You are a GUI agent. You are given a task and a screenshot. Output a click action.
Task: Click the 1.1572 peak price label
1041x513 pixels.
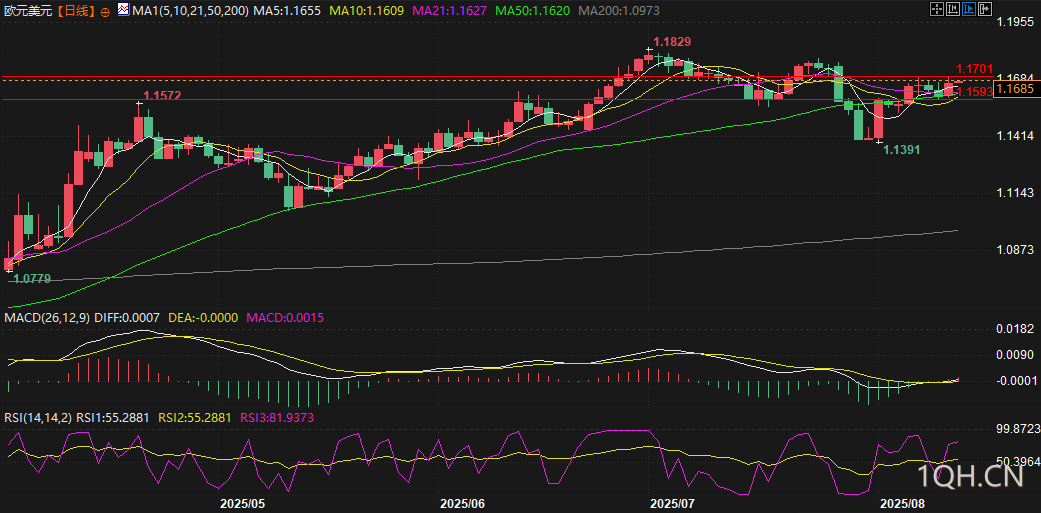[162, 96]
